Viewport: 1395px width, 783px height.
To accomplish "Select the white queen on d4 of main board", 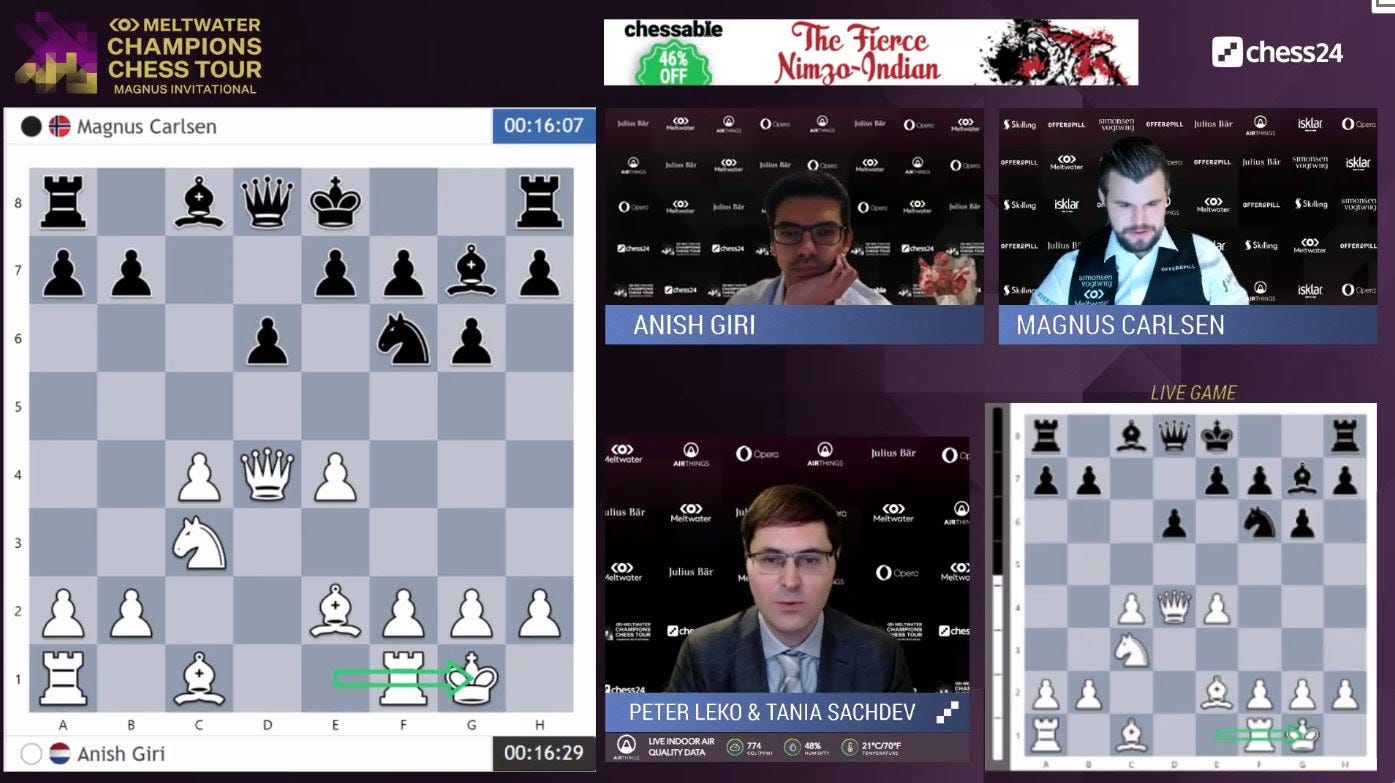I will click(x=267, y=474).
